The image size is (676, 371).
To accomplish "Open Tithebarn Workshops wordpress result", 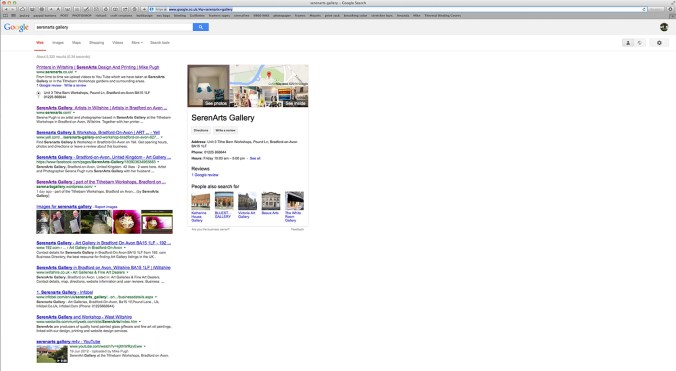I will [x=101, y=182].
